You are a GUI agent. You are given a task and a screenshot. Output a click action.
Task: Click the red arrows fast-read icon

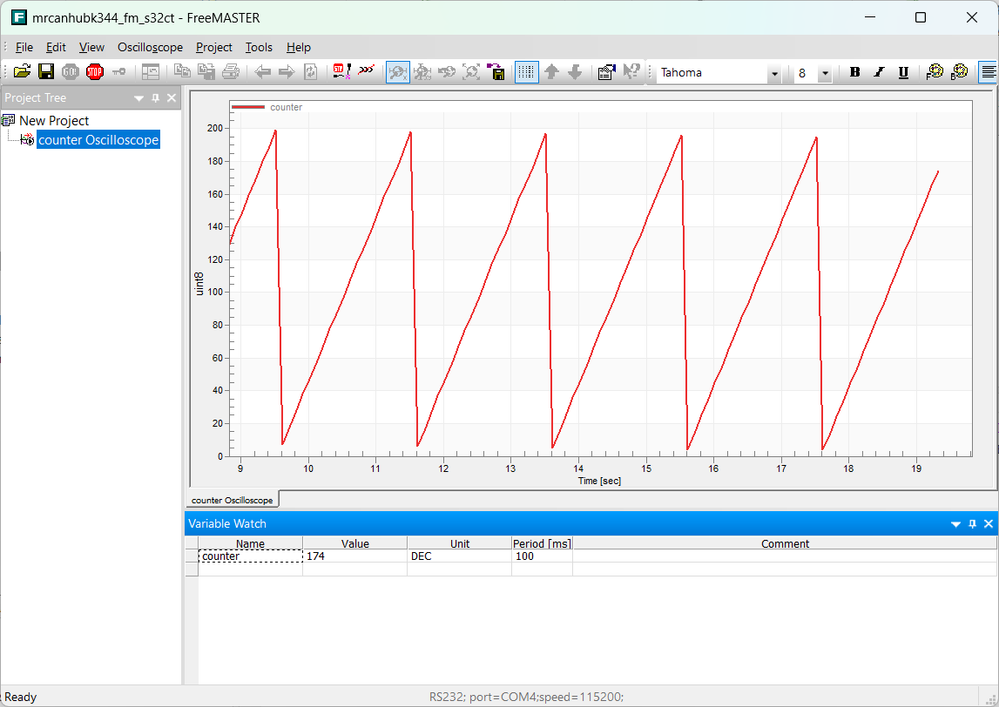(366, 71)
